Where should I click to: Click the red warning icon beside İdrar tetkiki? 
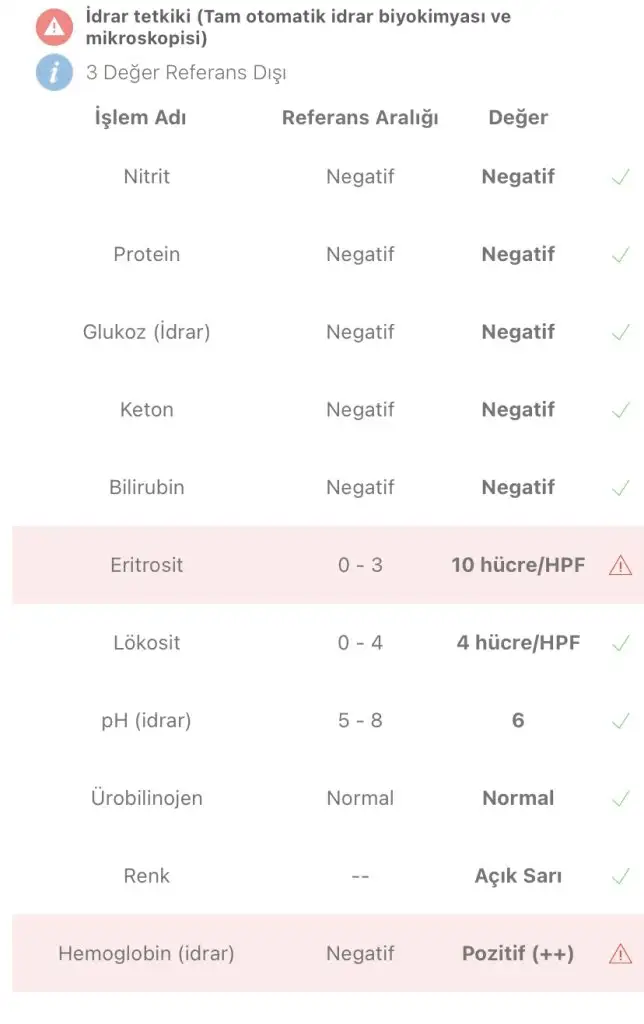(54, 27)
